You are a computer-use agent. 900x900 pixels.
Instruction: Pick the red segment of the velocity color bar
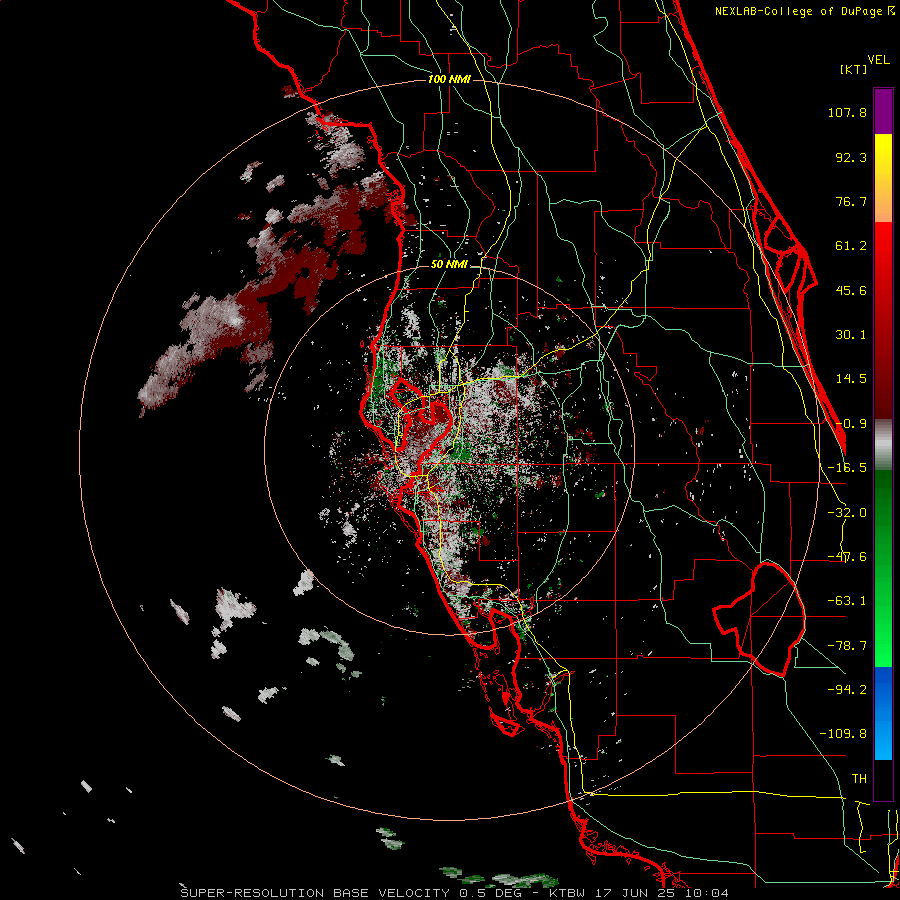(883, 320)
